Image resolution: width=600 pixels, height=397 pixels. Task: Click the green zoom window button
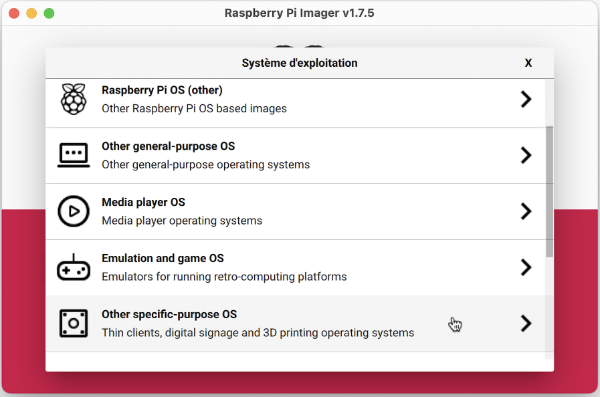coord(49,13)
